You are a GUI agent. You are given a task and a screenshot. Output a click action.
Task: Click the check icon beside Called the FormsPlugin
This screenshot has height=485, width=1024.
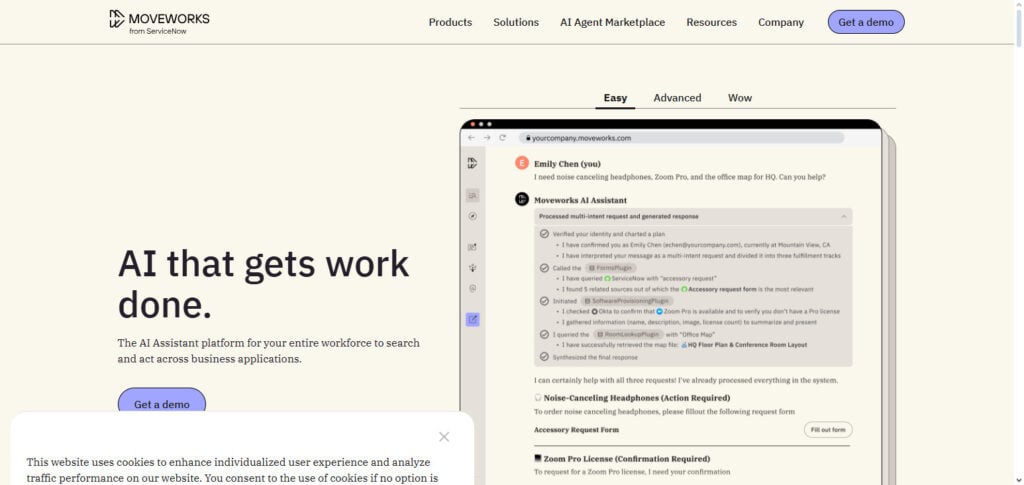pyautogui.click(x=544, y=268)
